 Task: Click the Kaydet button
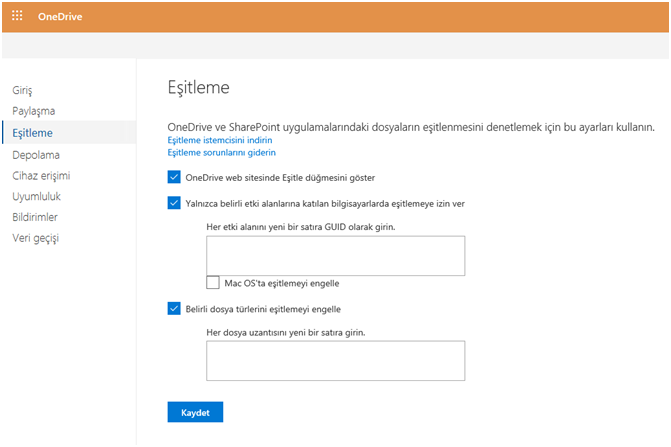(195, 412)
